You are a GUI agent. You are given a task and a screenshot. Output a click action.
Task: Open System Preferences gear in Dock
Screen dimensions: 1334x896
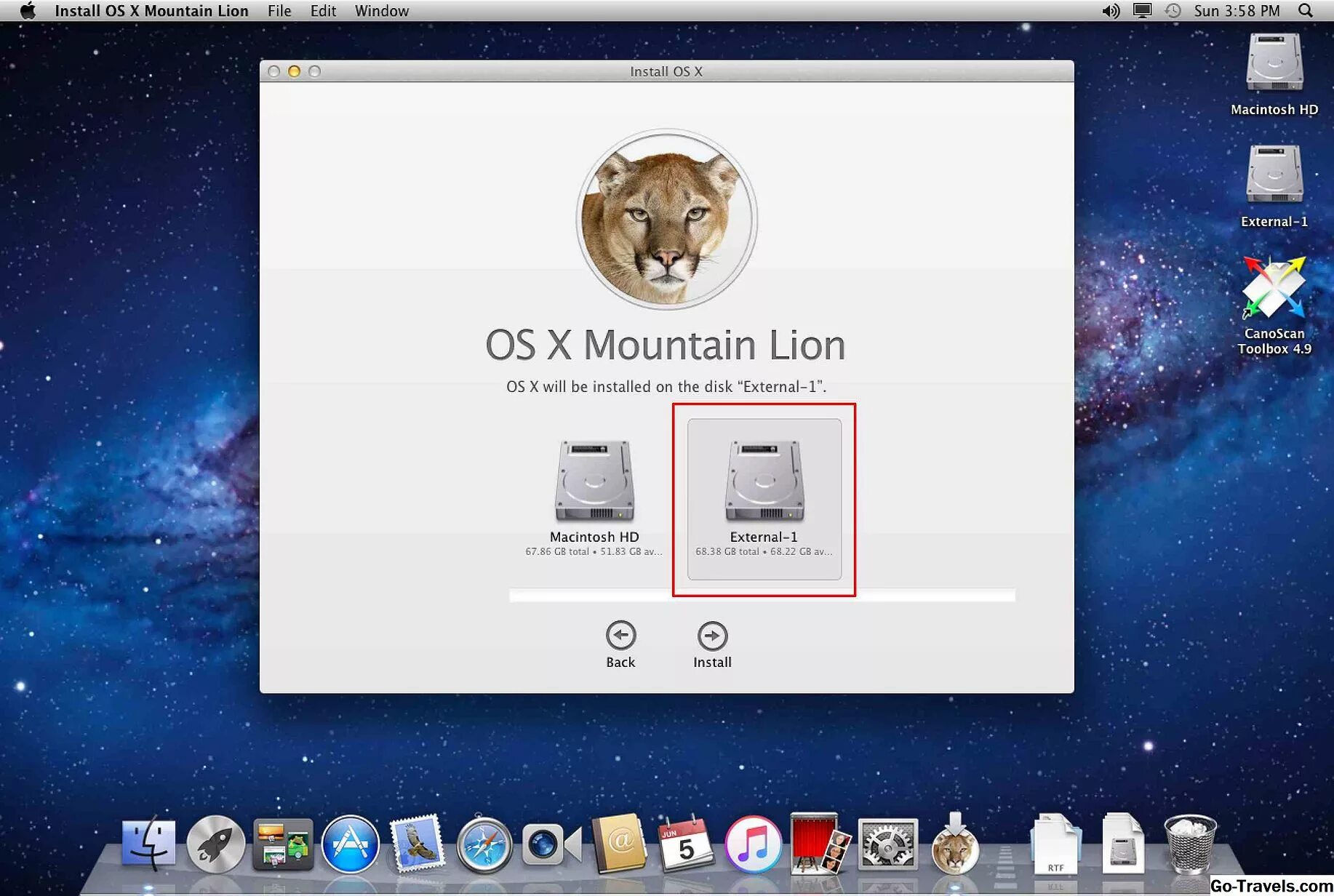[887, 844]
